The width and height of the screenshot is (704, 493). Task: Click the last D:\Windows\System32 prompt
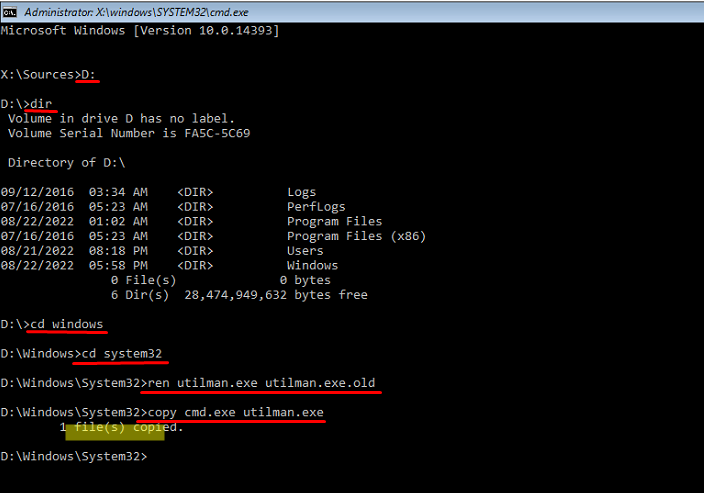[x=73, y=457]
